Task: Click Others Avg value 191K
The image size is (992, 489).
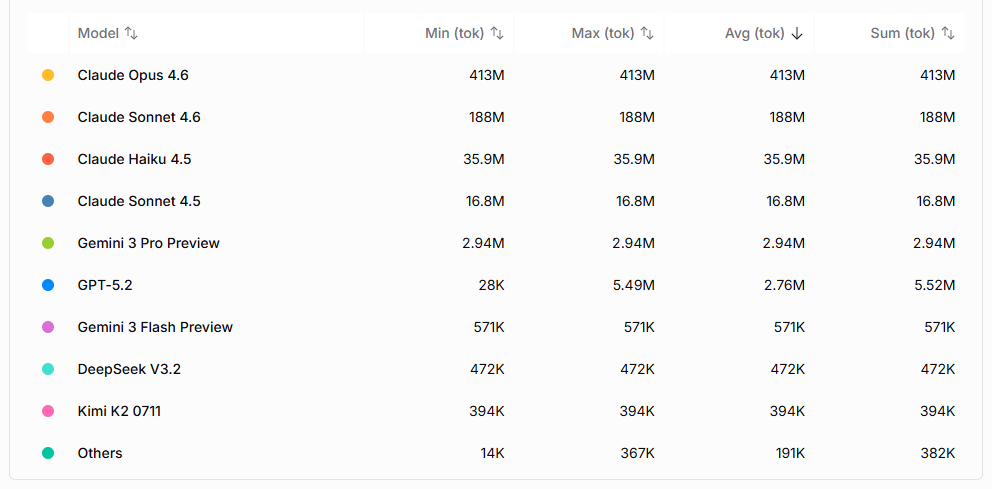Action: pos(791,453)
